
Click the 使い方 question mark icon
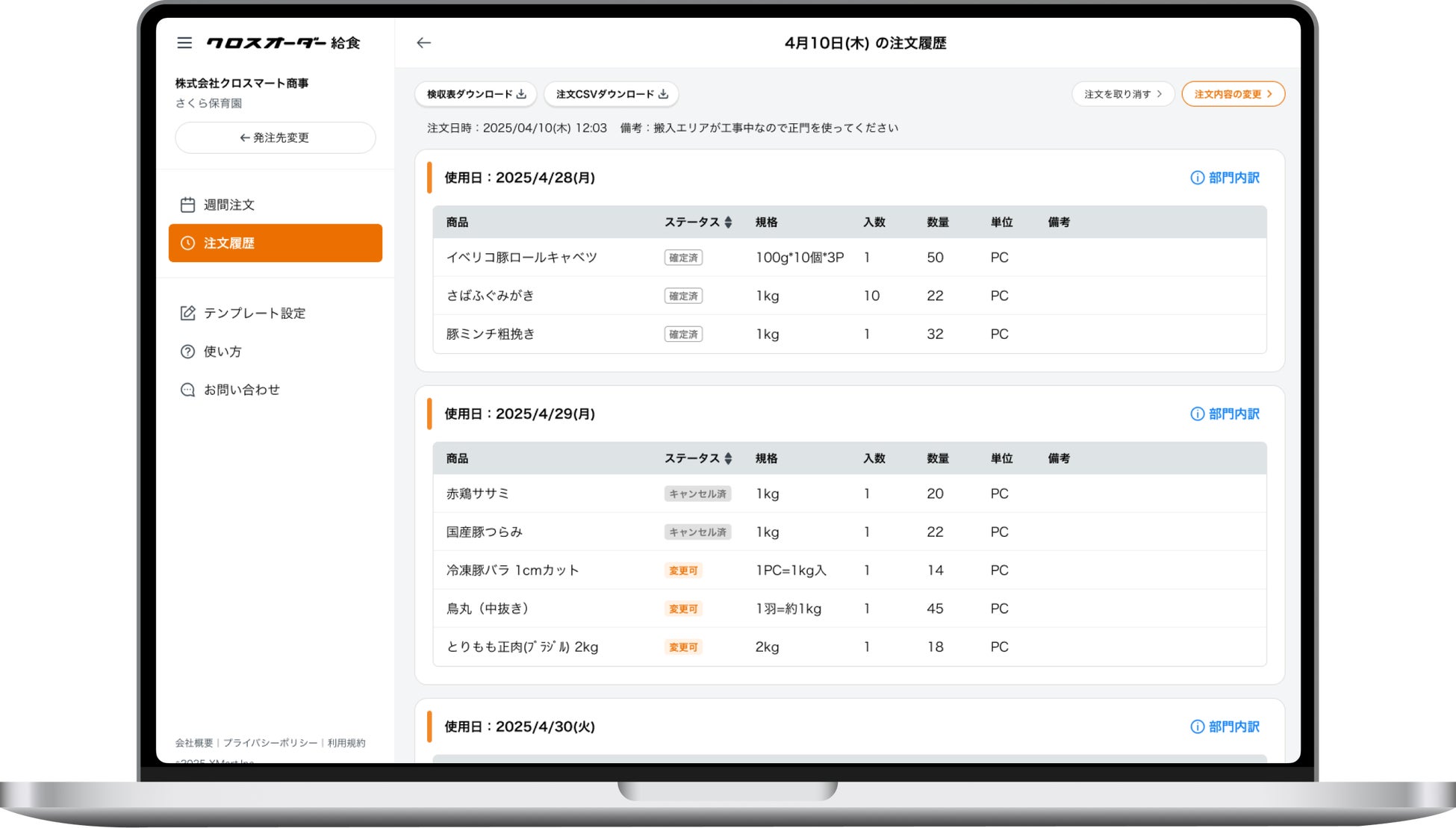(x=187, y=352)
